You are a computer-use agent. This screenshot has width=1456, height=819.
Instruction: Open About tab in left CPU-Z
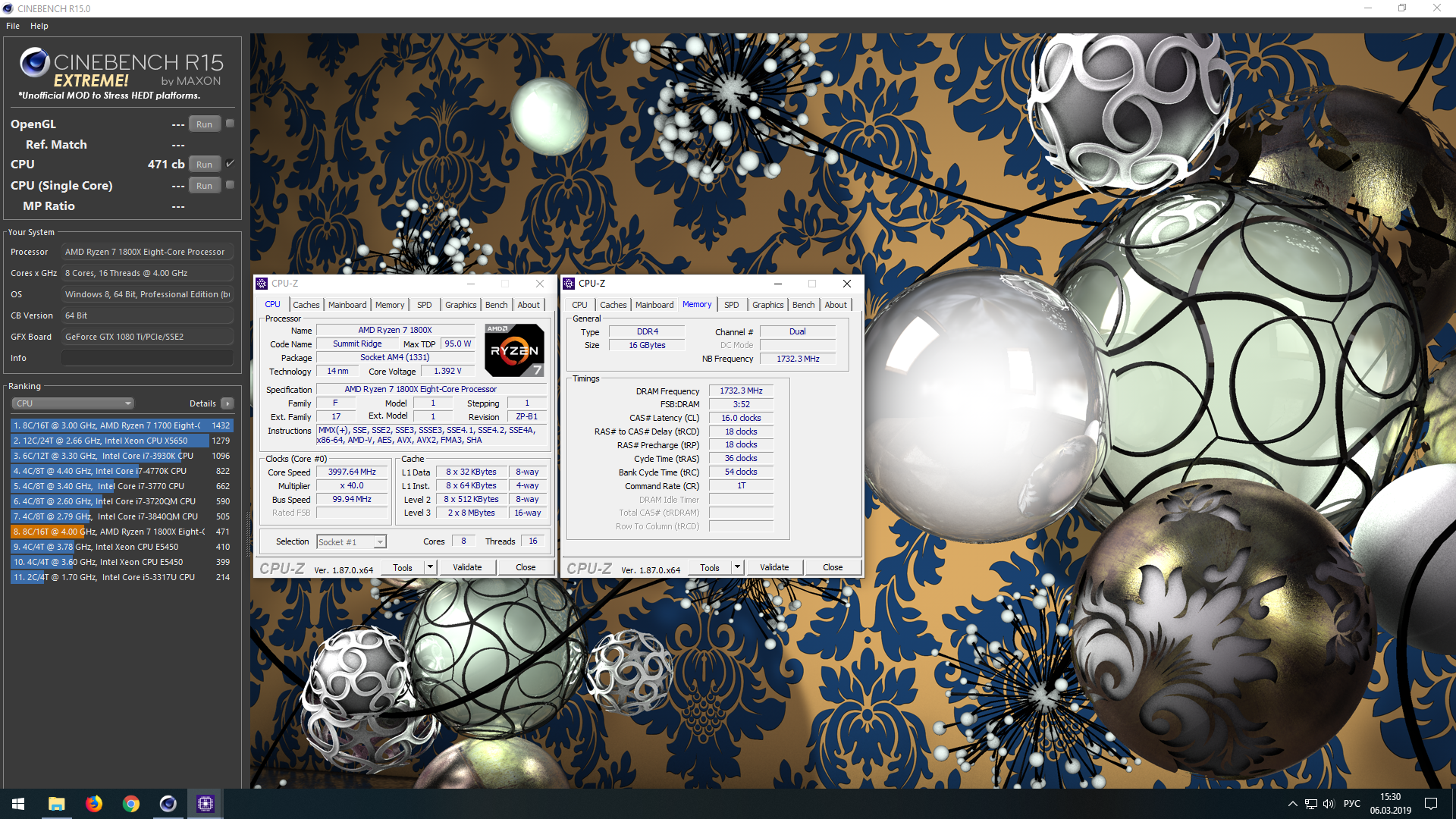529,305
